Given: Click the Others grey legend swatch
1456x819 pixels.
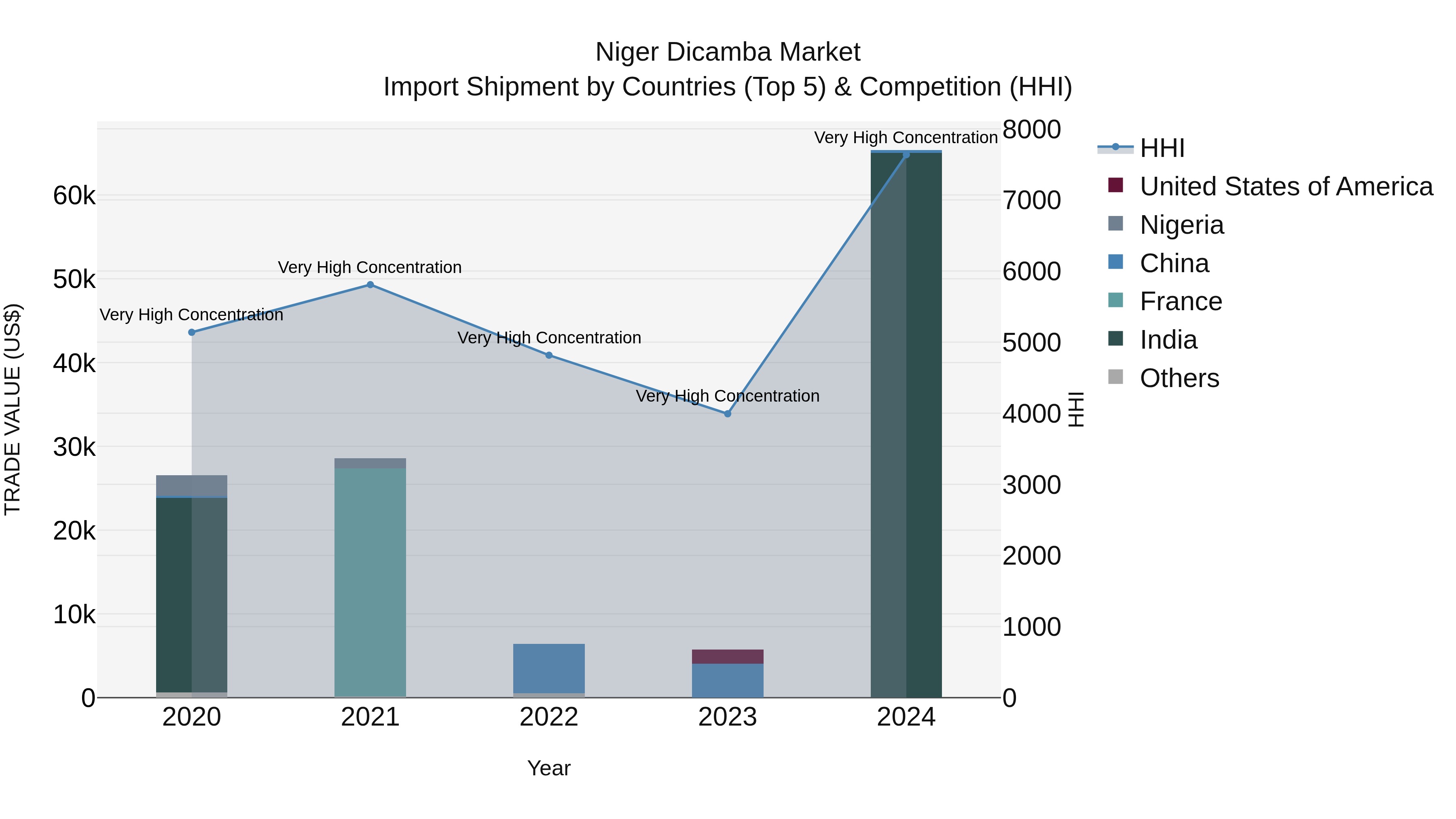Looking at the screenshot, I should (1116, 377).
